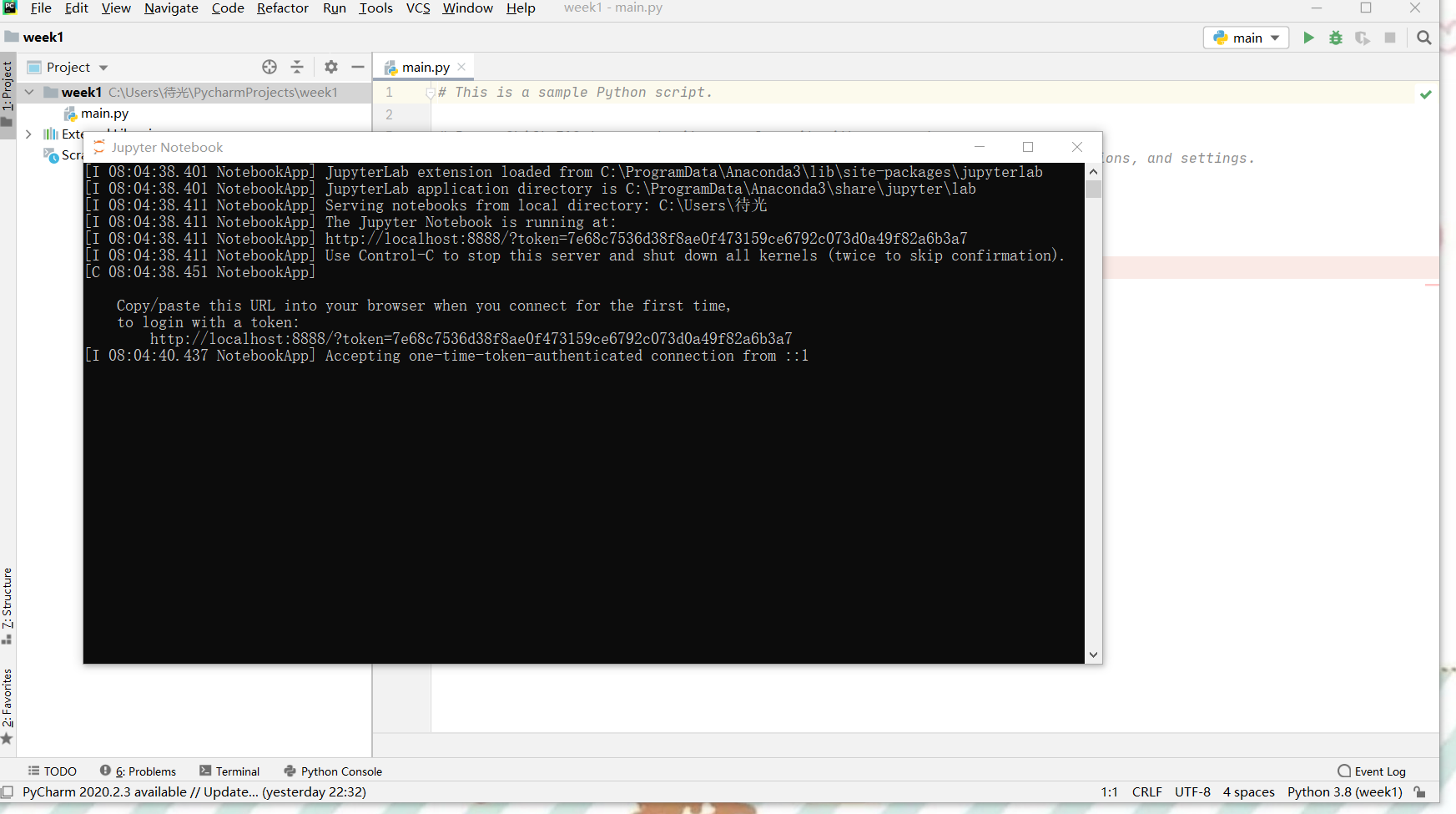This screenshot has width=1456, height=814.
Task: Open Search Everywhere magnifier icon
Action: tap(1424, 38)
